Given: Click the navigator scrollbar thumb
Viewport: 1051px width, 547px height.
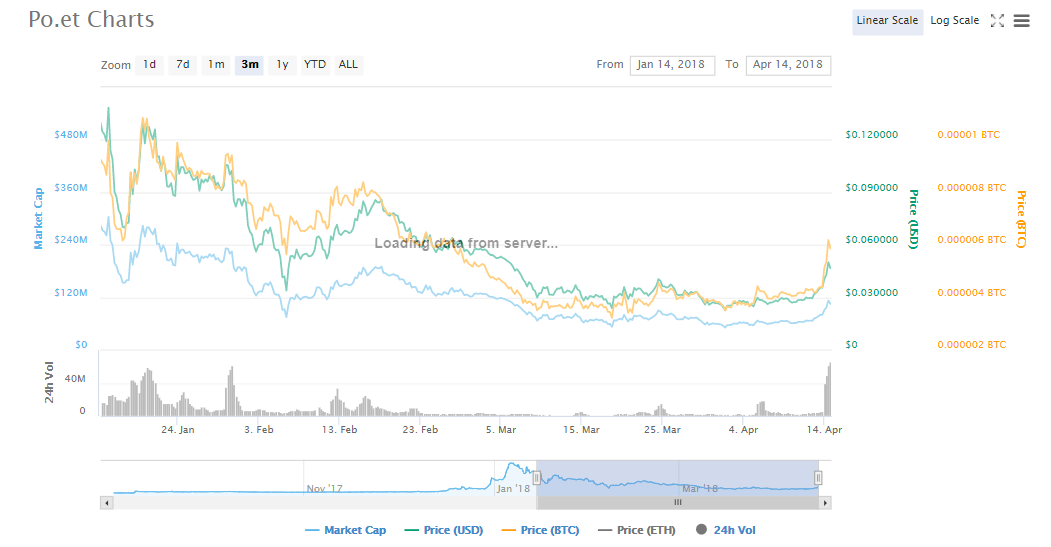Looking at the screenshot, I should click(677, 503).
